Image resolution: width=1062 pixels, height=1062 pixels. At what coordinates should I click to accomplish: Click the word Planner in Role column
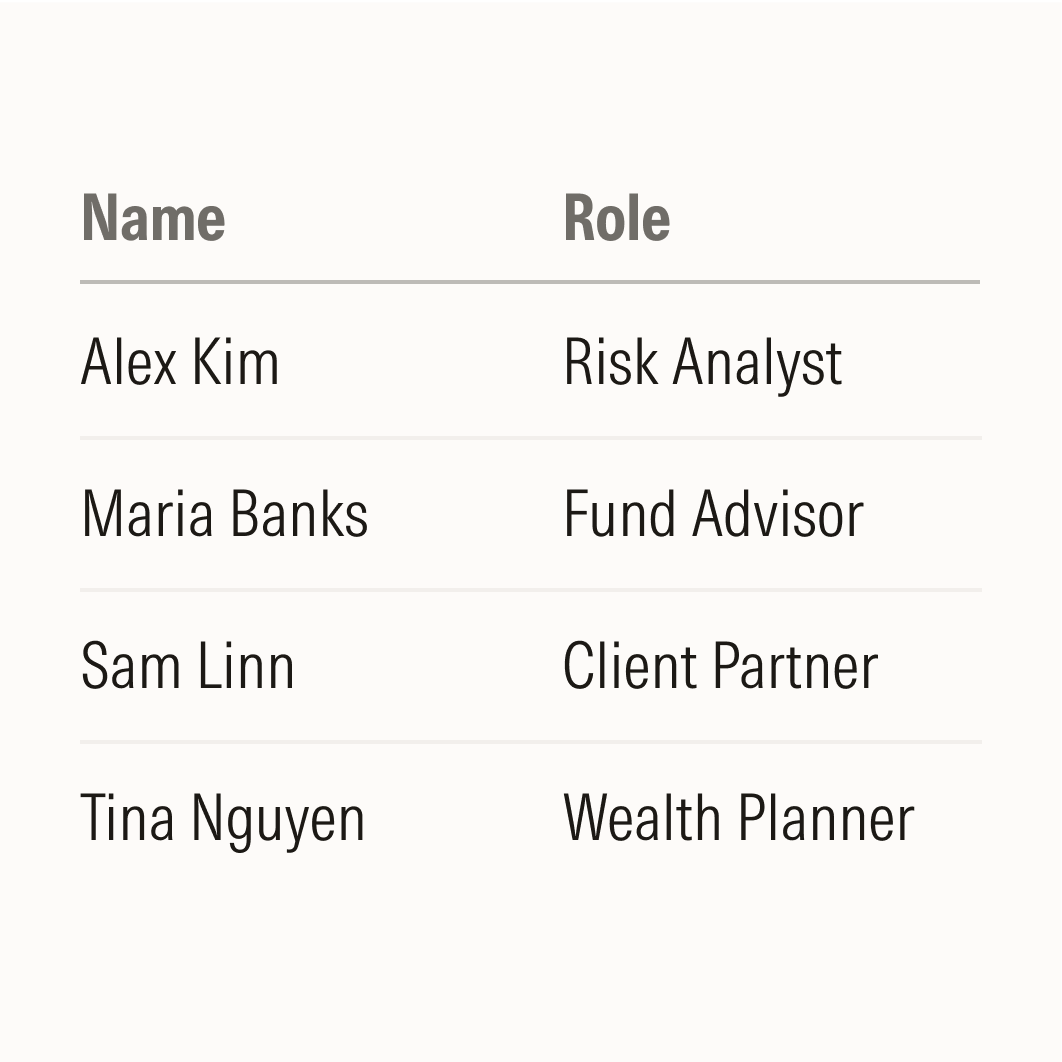coord(826,818)
